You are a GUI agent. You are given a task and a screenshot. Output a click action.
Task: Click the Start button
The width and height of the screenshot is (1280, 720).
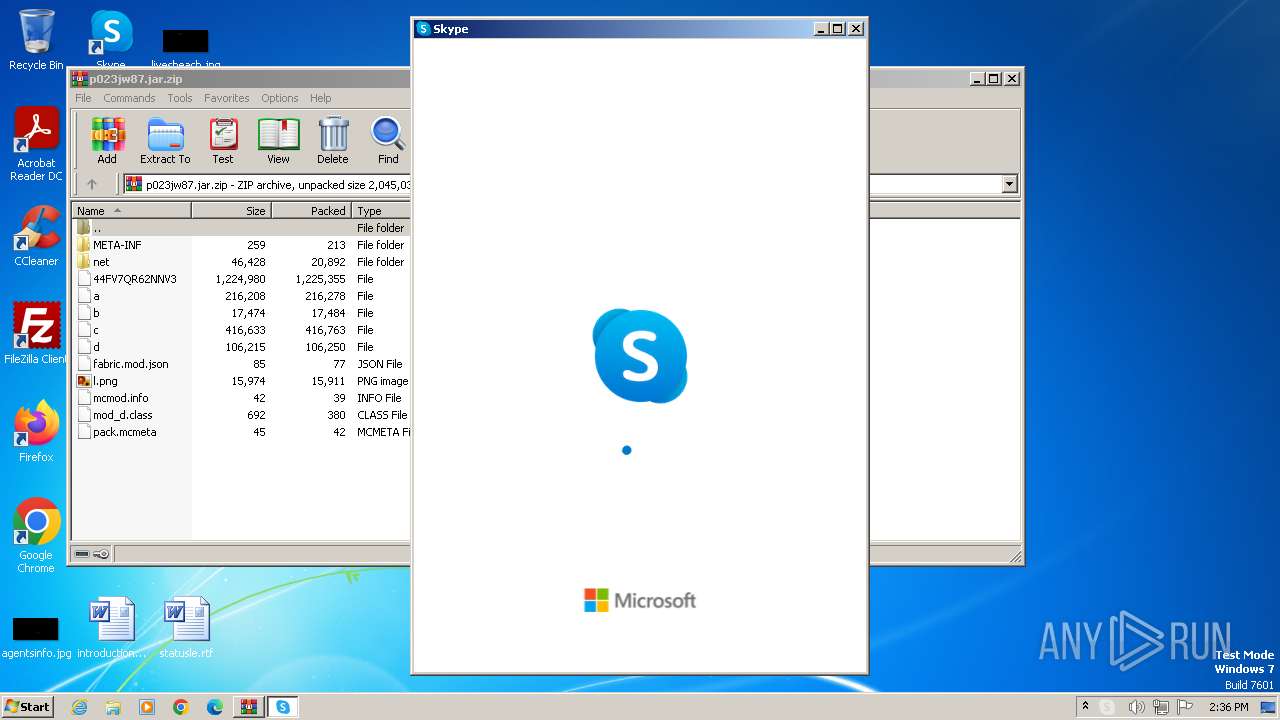tap(27, 707)
